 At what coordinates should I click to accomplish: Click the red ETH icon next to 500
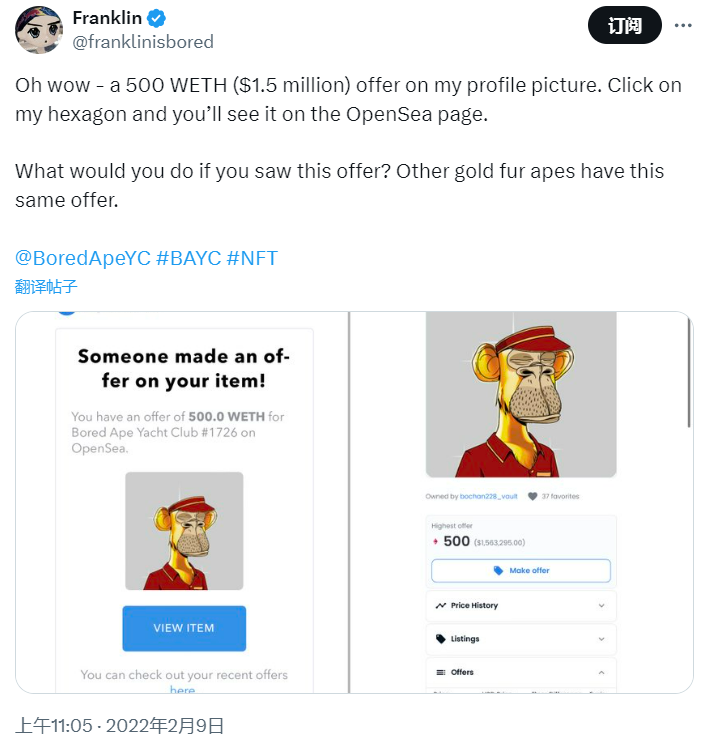pyautogui.click(x=435, y=542)
